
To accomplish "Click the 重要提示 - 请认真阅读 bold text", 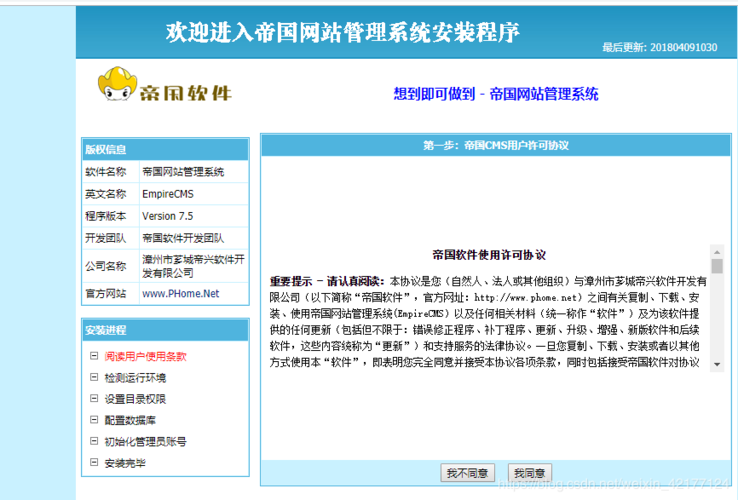I will [x=327, y=282].
